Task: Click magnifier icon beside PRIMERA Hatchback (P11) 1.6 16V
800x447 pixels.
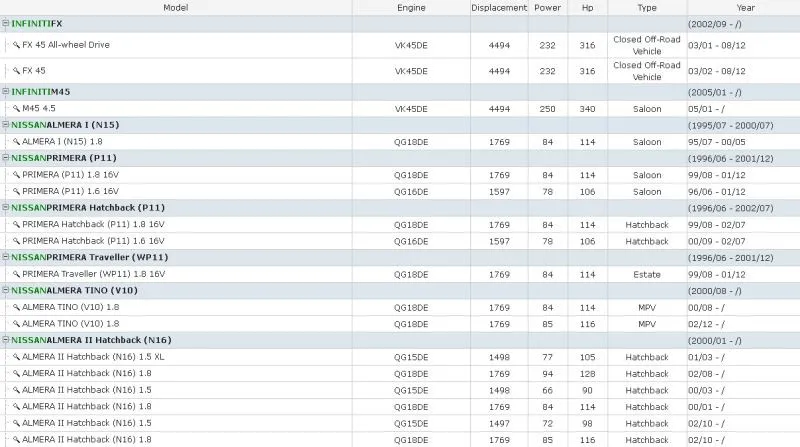Action: tap(16, 241)
